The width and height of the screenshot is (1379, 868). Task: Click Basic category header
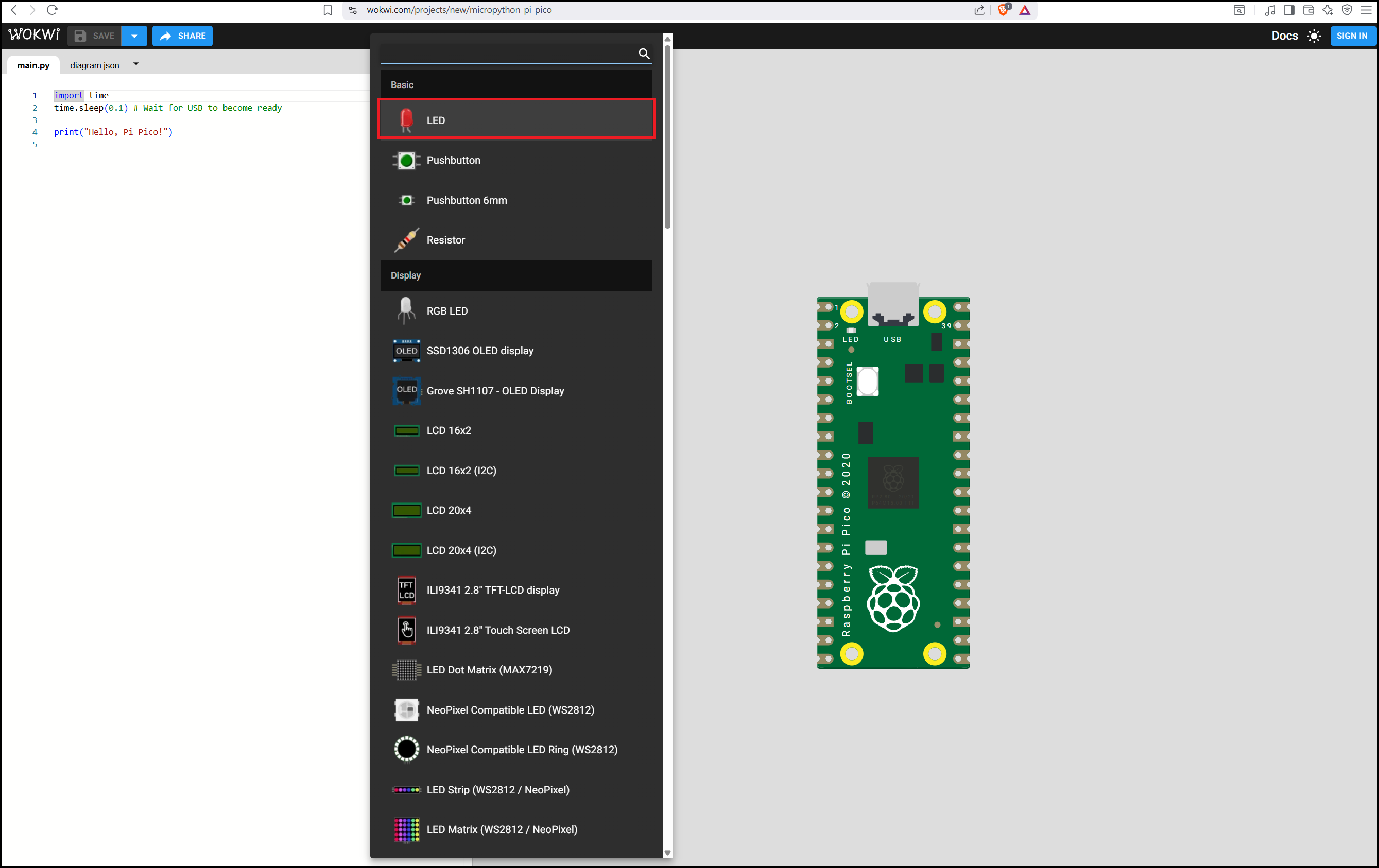(516, 85)
